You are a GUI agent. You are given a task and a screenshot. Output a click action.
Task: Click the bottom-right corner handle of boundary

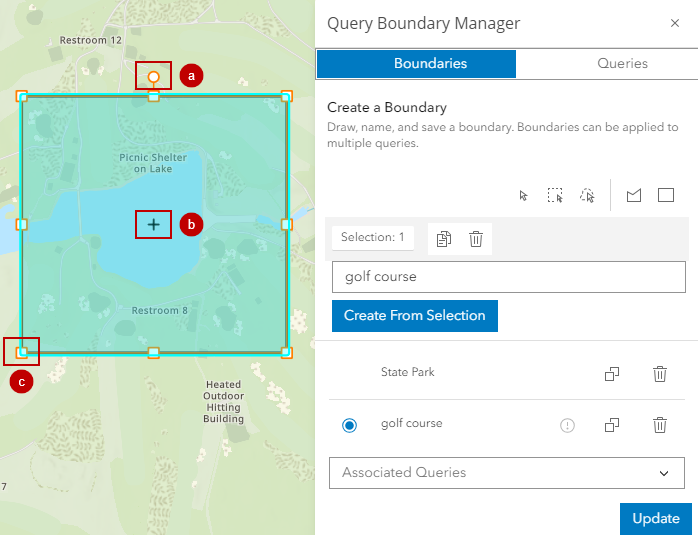(x=286, y=353)
